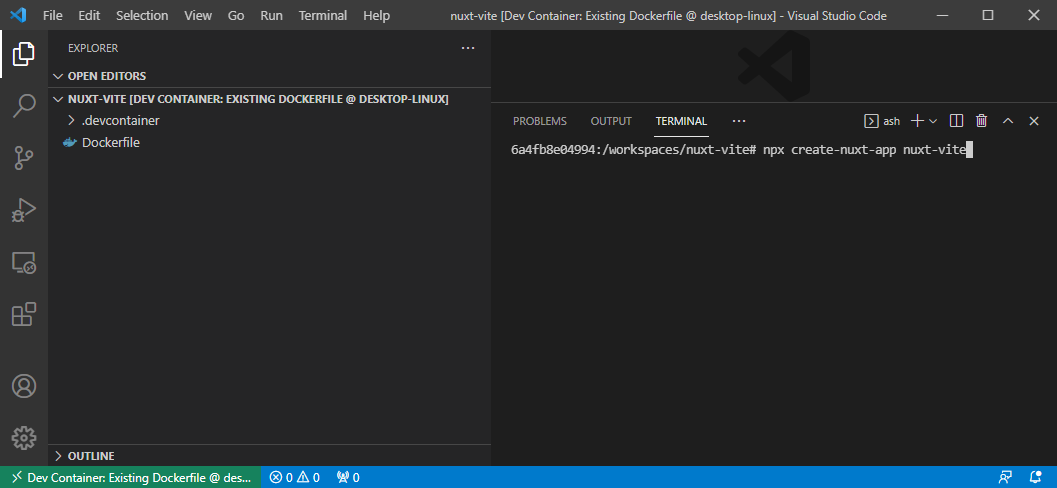This screenshot has width=1057, height=488.
Task: Maximize the panel size with chevron
Action: click(x=1008, y=121)
